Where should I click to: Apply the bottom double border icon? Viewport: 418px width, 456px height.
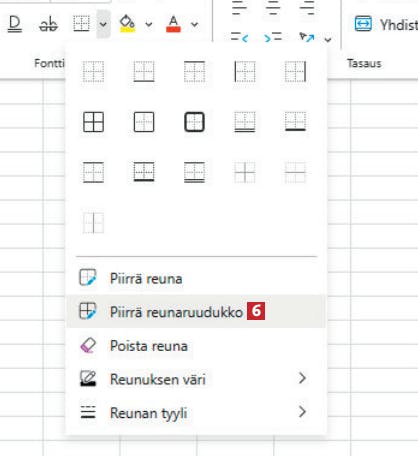[245, 122]
